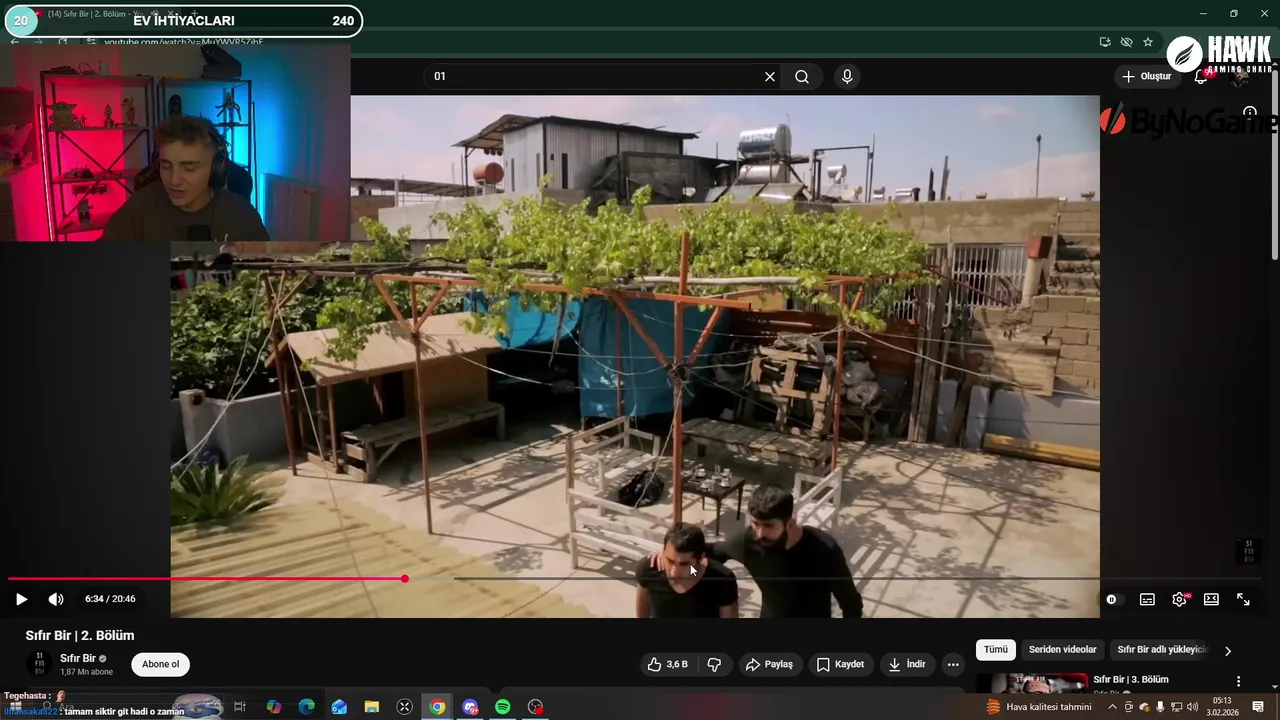Open the Windows notification center
Viewport: 1280px width, 720px height.
point(1258,707)
